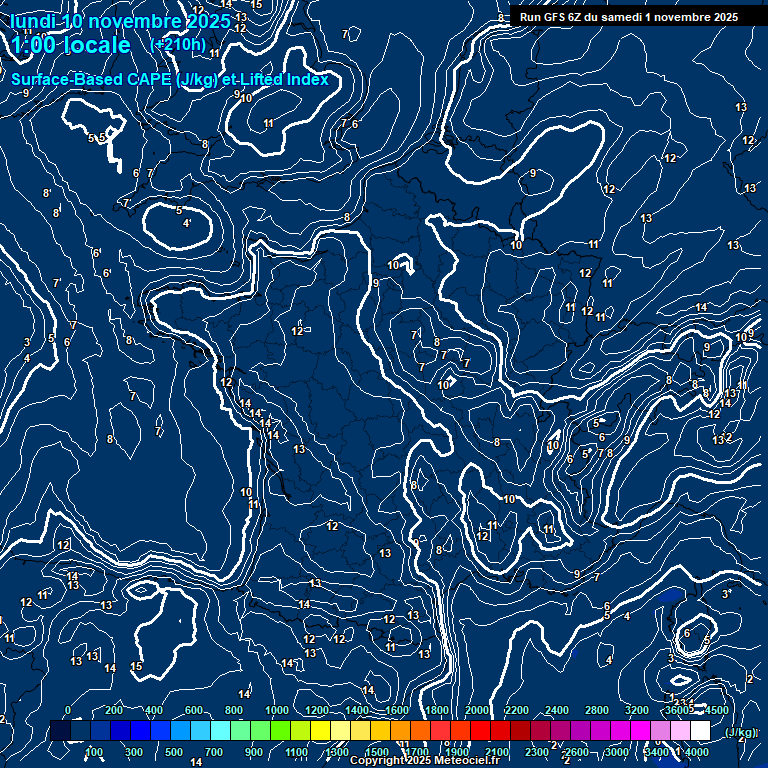Choose the 500–600 J/kg azure swatch
The width and height of the screenshot is (768, 768).
180,730
